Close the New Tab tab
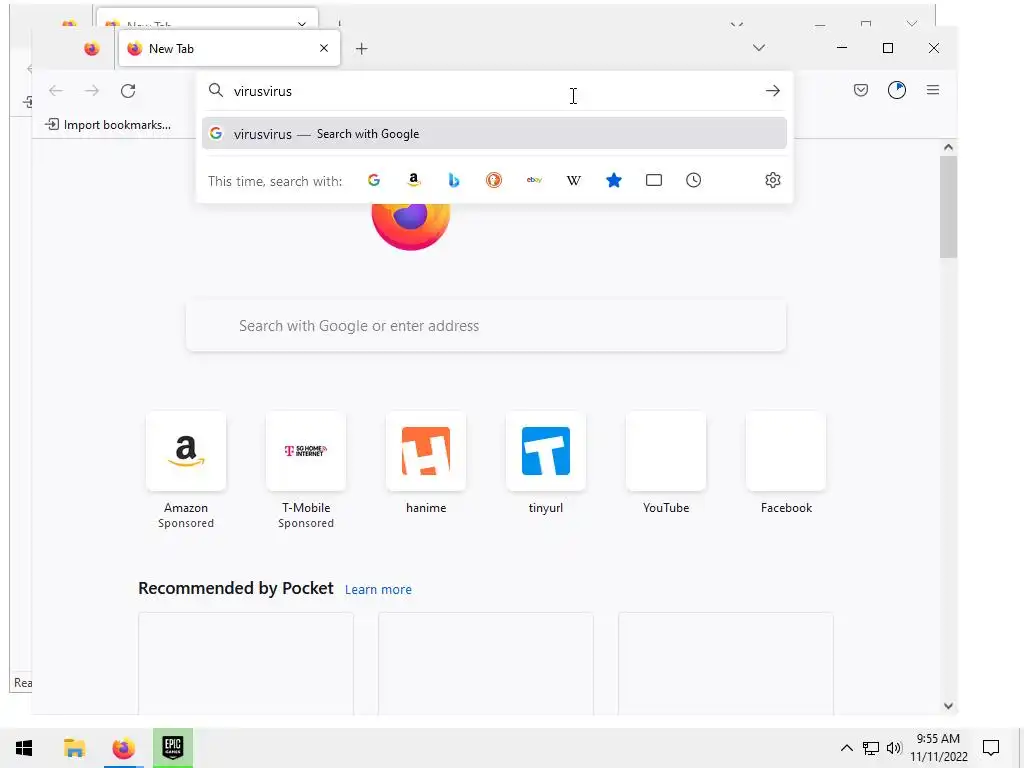The image size is (1024, 768). pos(324,48)
